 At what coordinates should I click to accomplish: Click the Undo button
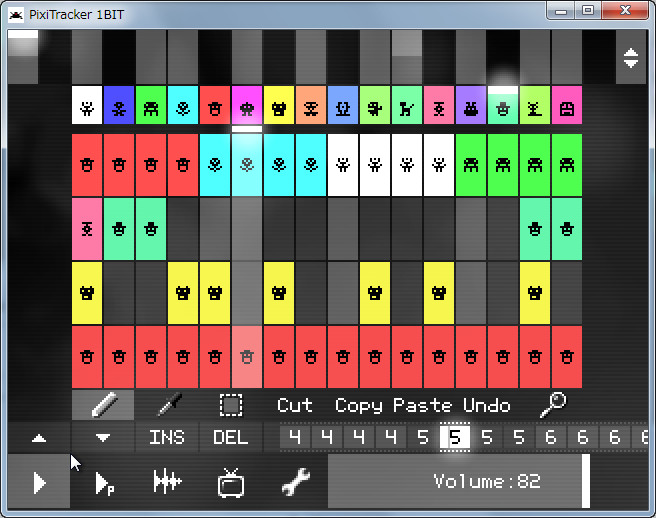click(487, 405)
